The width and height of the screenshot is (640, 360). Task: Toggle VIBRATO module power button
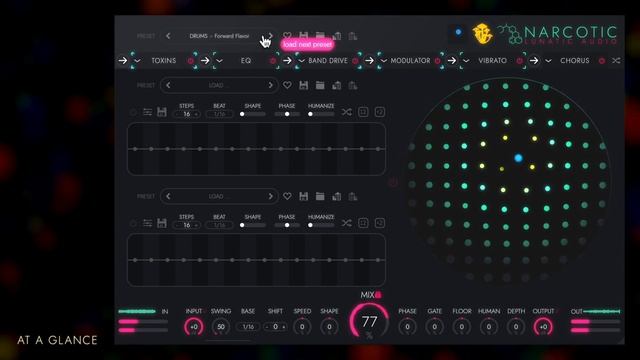tap(519, 61)
